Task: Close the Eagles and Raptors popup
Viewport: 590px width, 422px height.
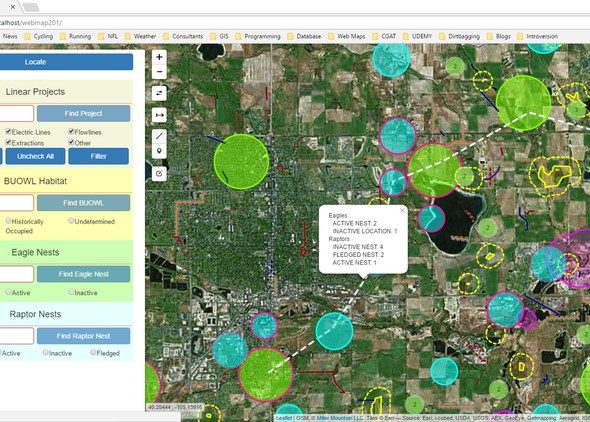Action: coord(402,210)
